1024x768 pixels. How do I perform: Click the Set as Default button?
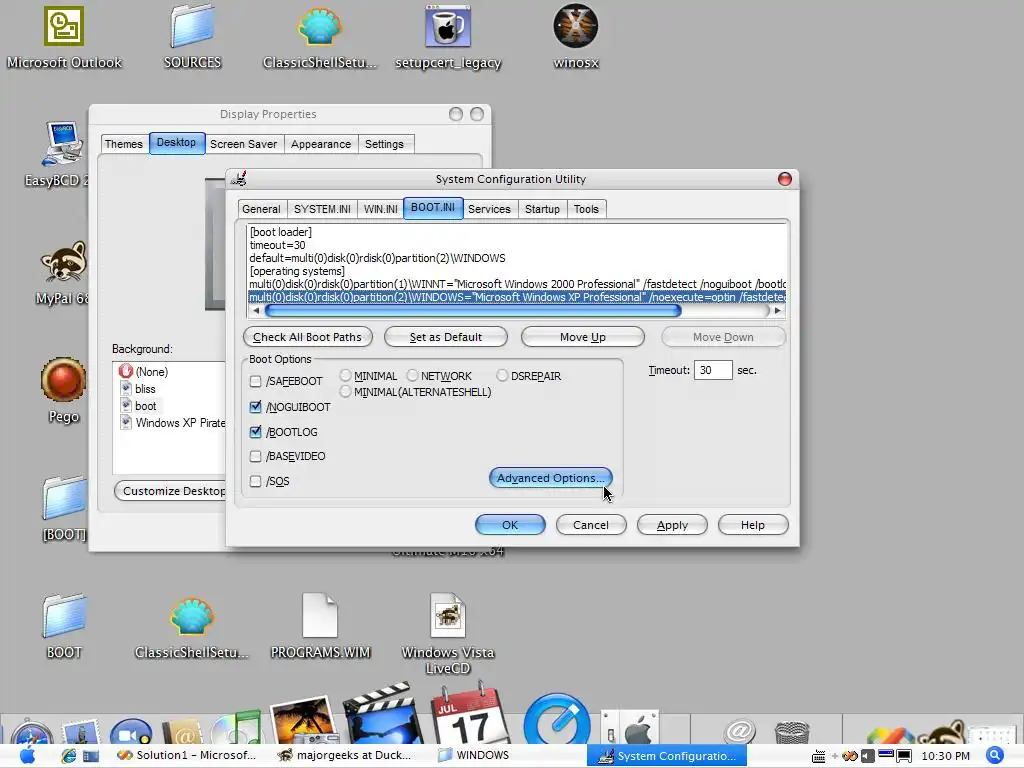pos(445,337)
